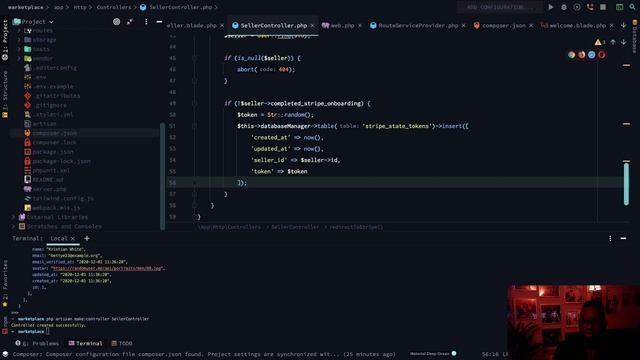Expand External Libraries node
This screenshot has height=360, width=640.
(x=13, y=217)
